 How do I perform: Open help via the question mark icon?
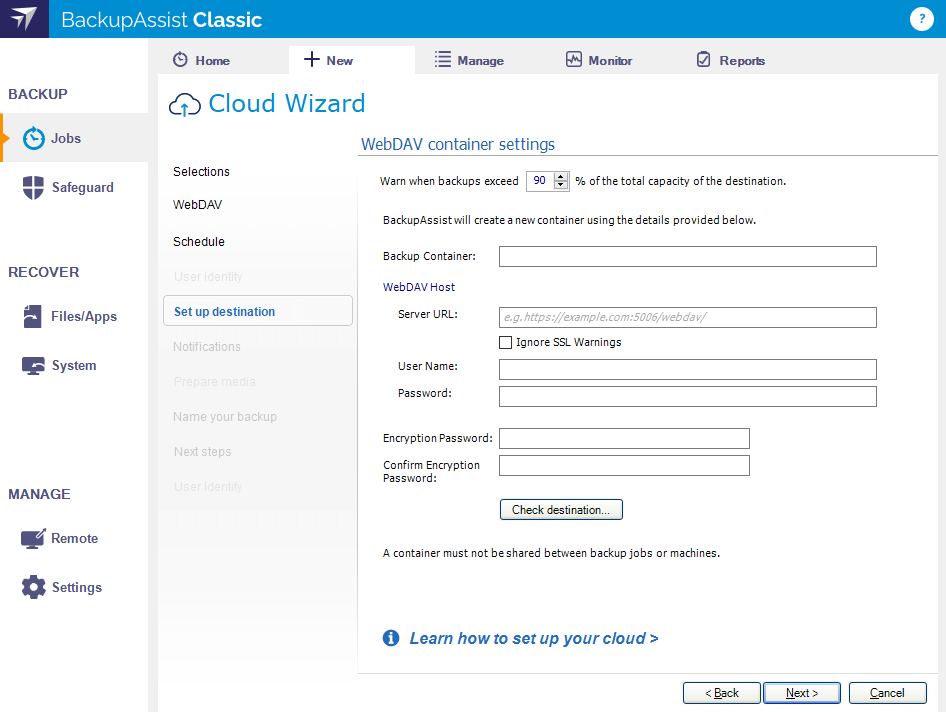pyautogui.click(x=921, y=19)
